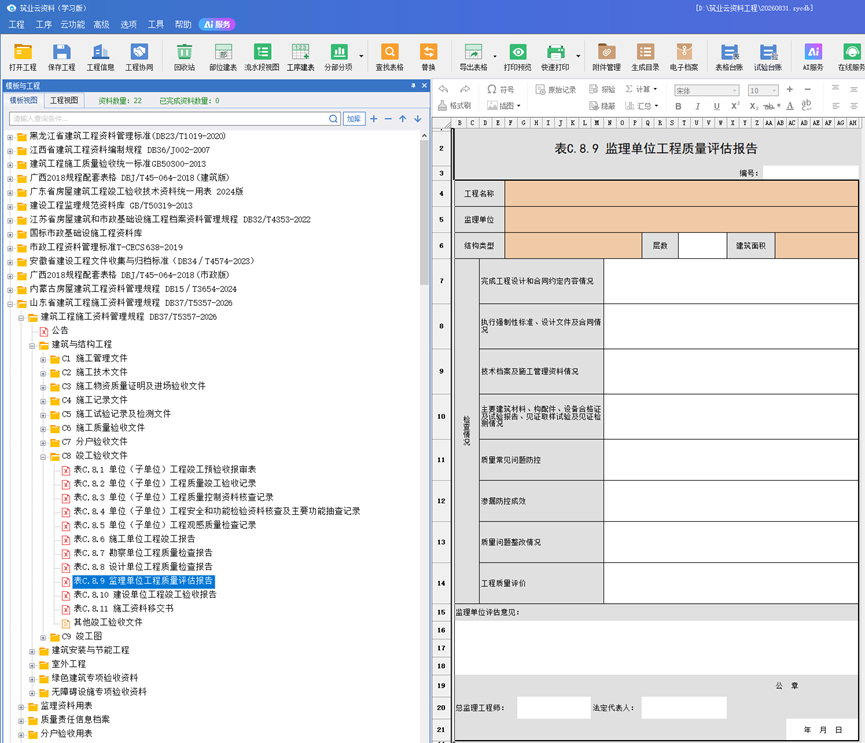This screenshot has width=865, height=743.
Task: Click the 报验 button
Action: [602, 89]
